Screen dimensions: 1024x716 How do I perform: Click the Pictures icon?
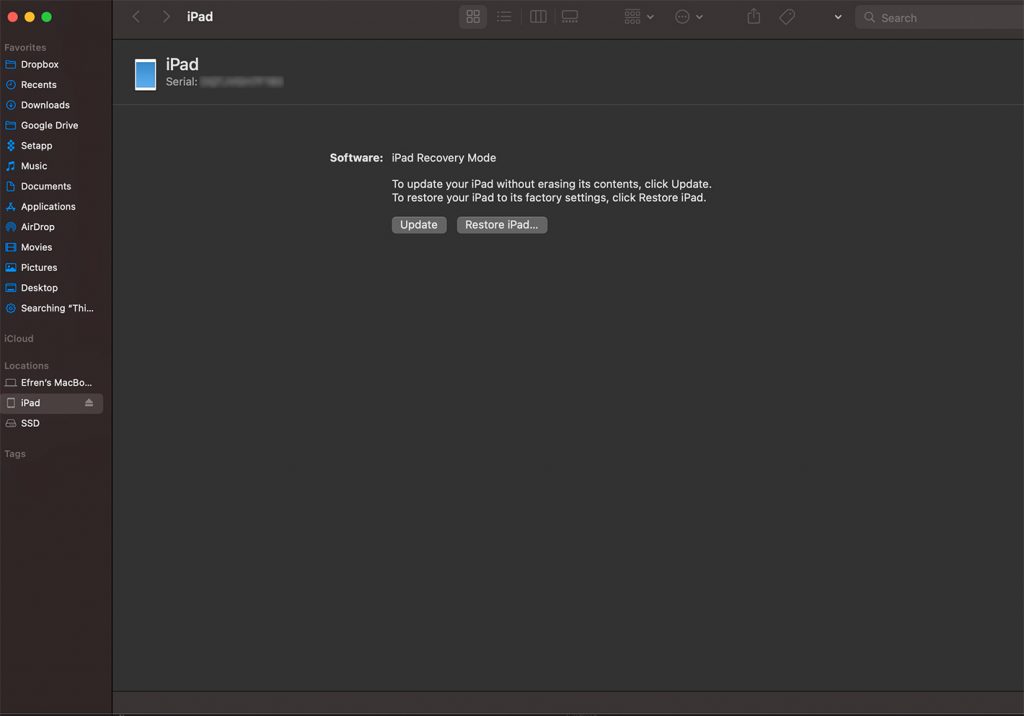click(10, 267)
